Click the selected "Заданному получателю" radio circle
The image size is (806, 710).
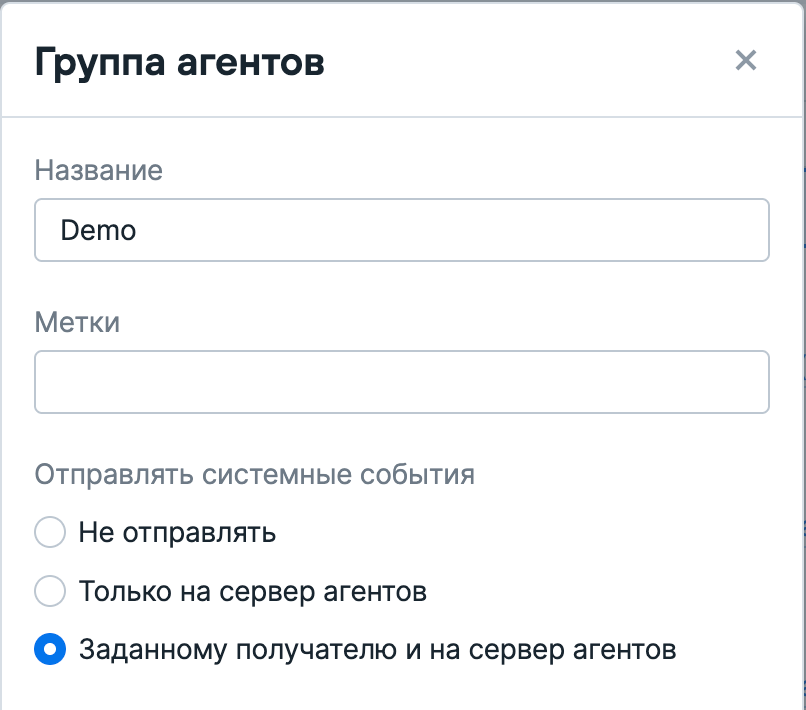point(50,651)
